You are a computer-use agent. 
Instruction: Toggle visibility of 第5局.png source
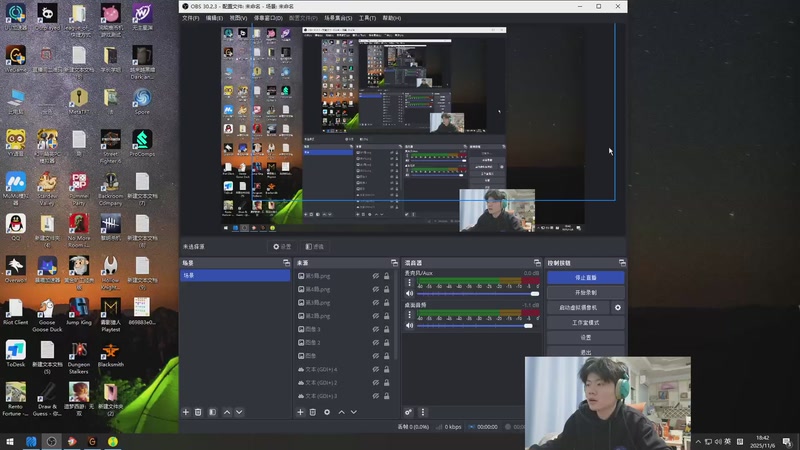click(x=376, y=276)
